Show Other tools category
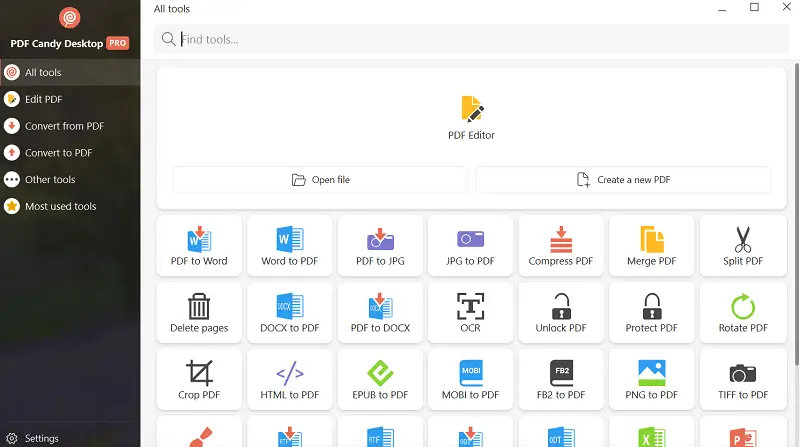Screen dimensions: 800x447 pyautogui.click(x=70, y=180)
